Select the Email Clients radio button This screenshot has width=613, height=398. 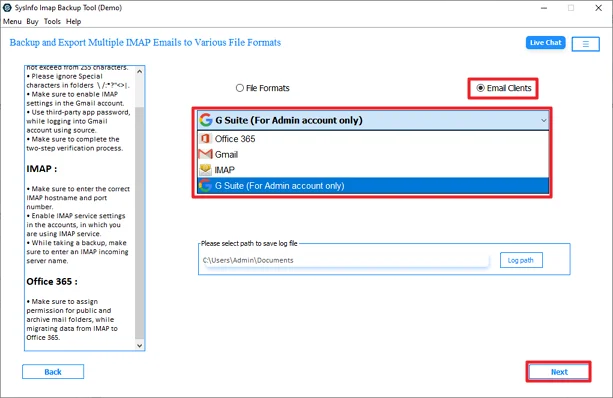pyautogui.click(x=504, y=88)
